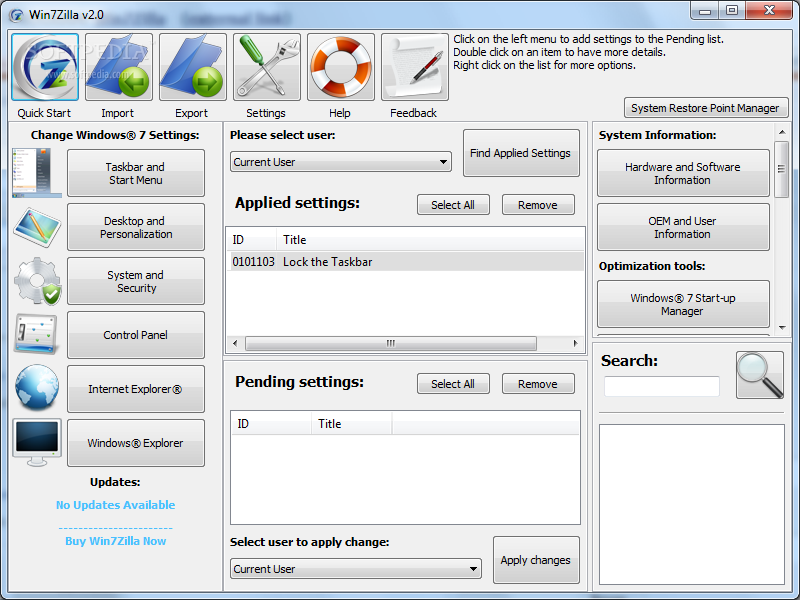
Task: Click the No Updates Available link
Action: (115, 505)
